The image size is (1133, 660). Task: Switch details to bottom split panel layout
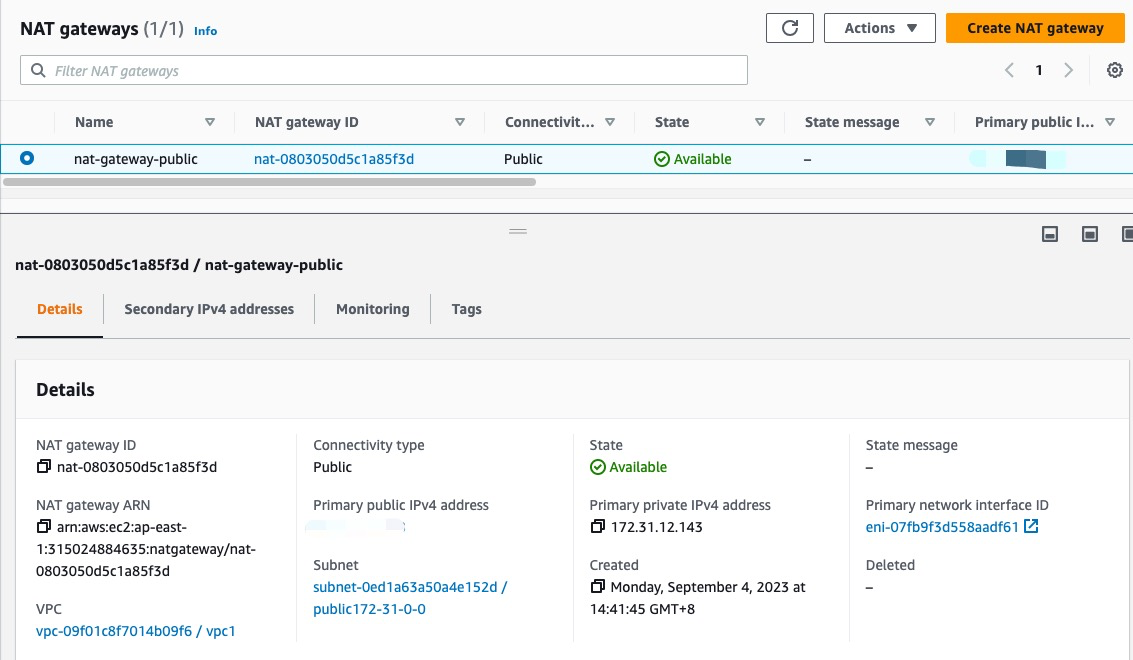[x=1049, y=233]
